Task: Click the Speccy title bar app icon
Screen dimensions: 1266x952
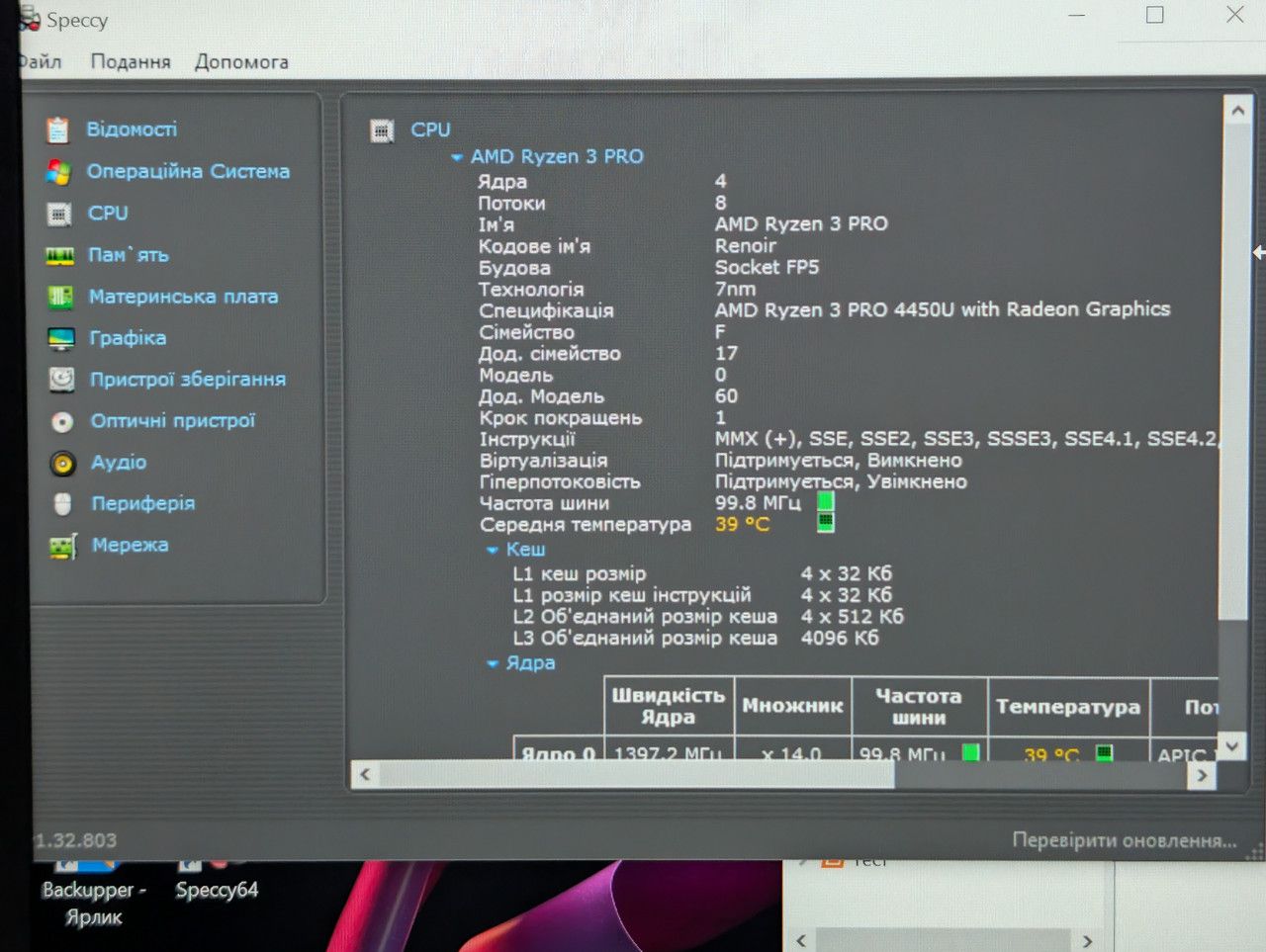Action: pyautogui.click(x=29, y=20)
